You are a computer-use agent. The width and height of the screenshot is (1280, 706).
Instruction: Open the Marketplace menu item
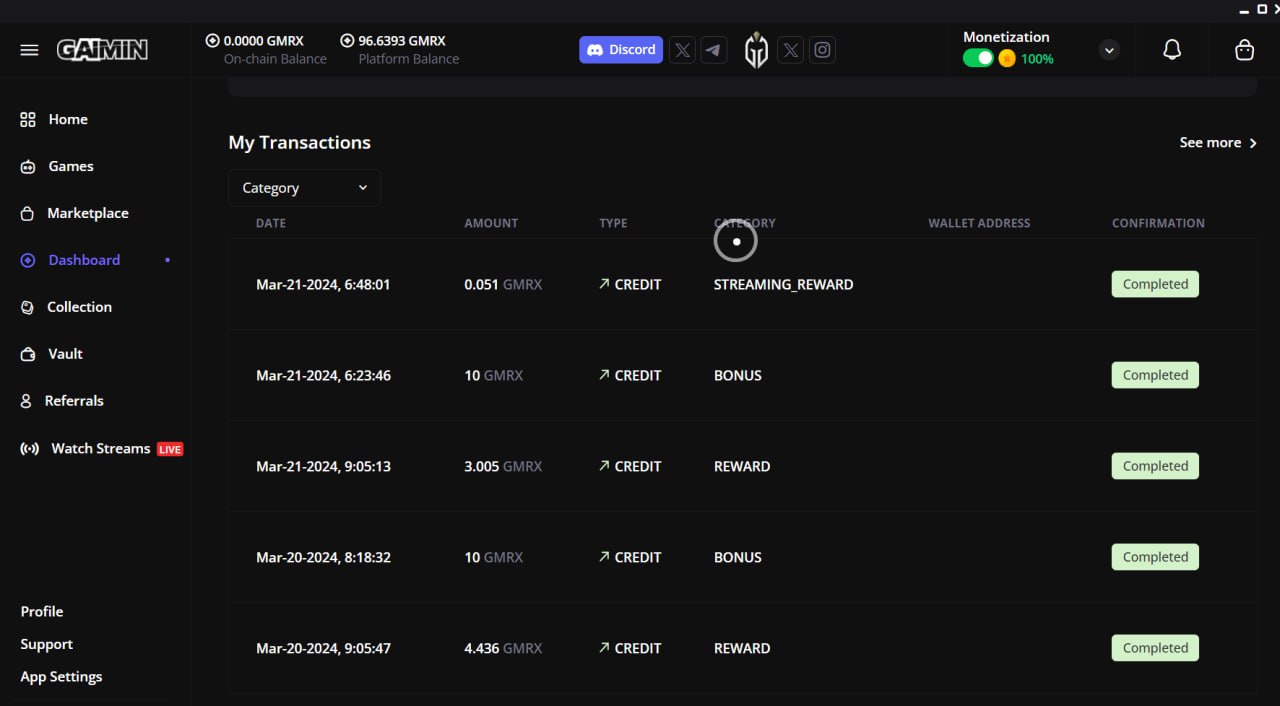click(88, 213)
